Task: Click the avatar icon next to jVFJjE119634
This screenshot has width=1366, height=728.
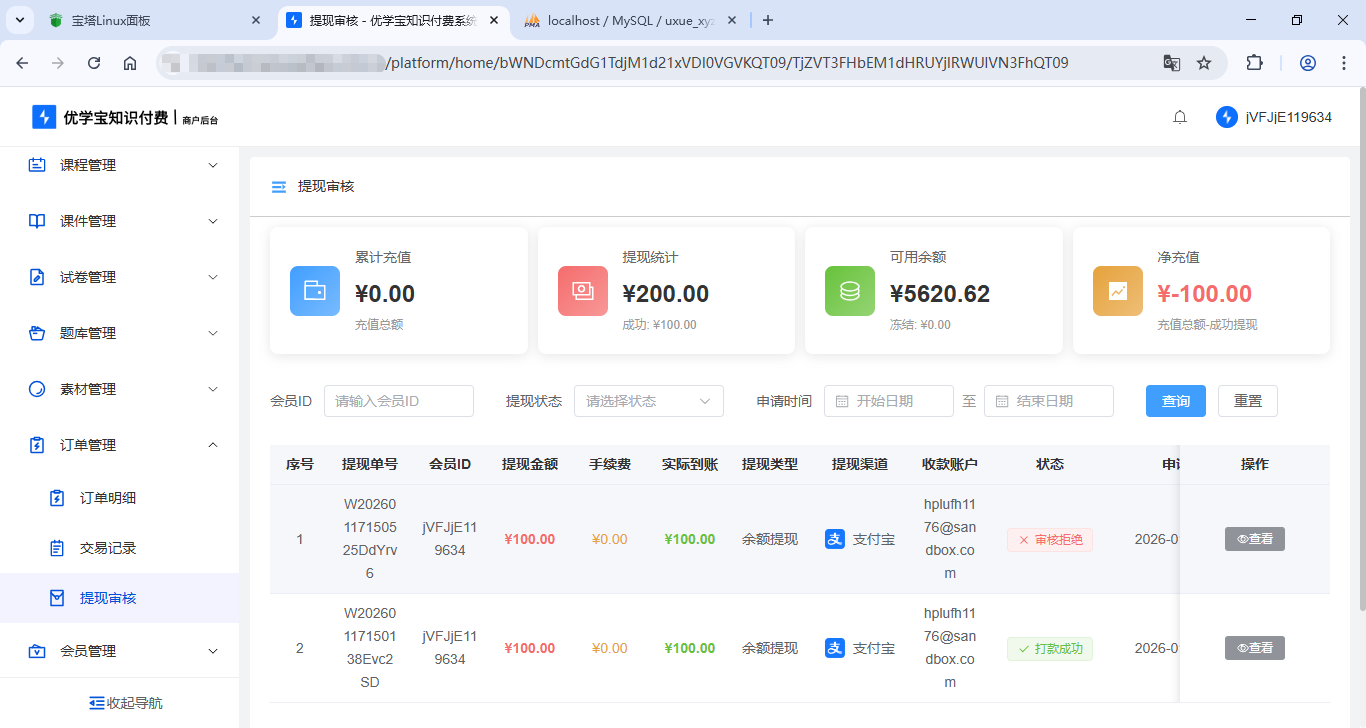Action: point(1227,116)
